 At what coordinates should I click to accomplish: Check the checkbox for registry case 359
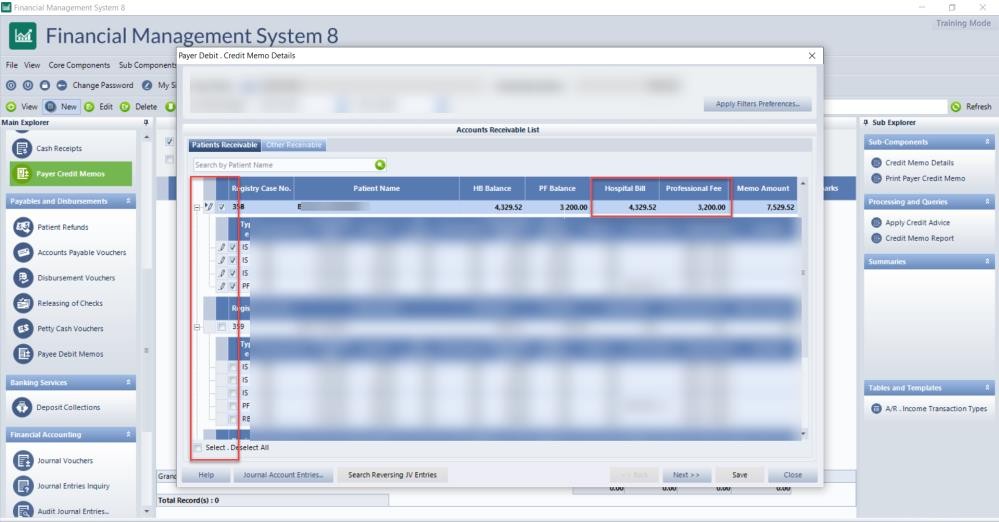pos(221,327)
